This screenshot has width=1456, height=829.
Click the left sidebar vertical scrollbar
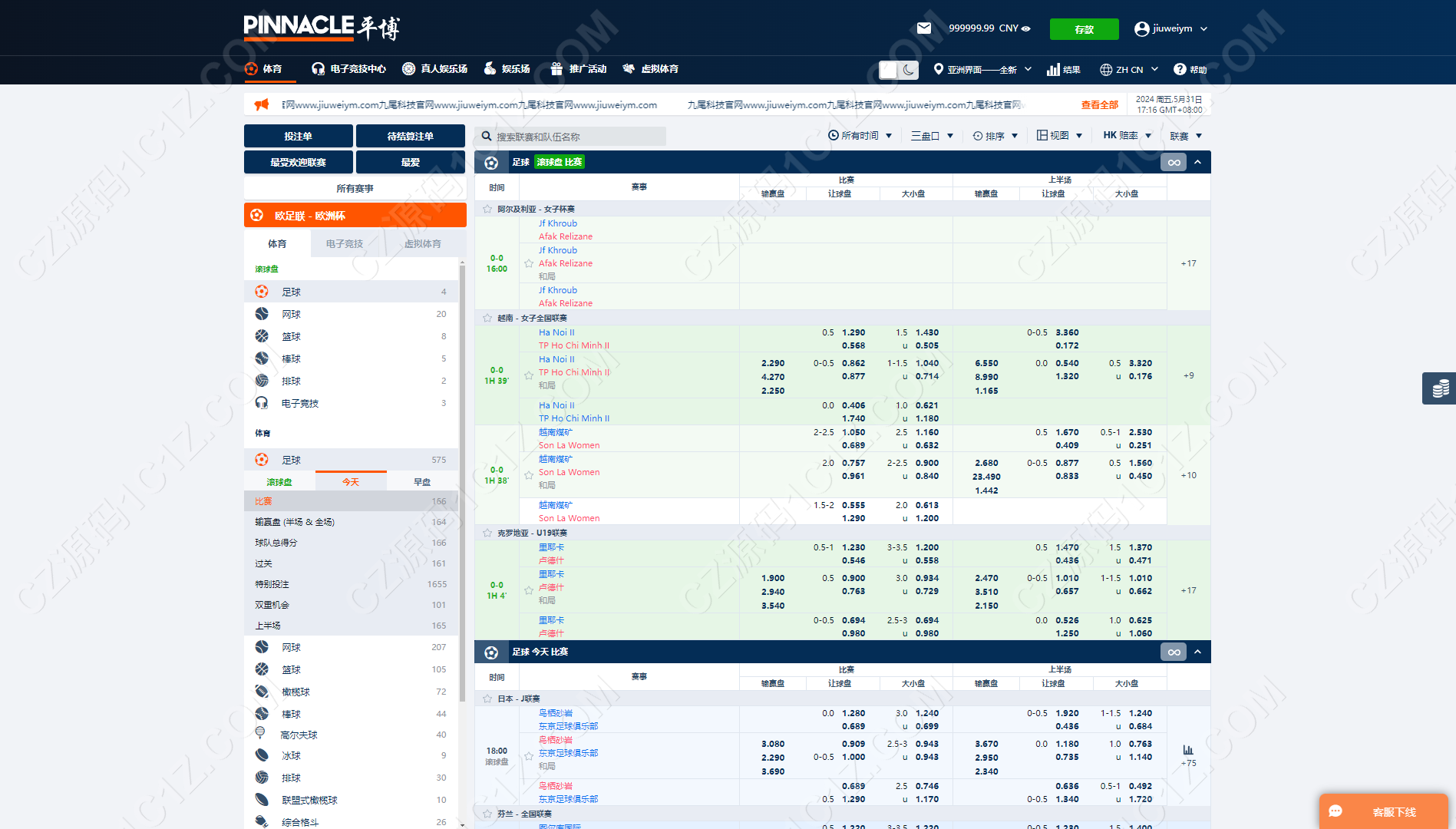tap(462, 484)
